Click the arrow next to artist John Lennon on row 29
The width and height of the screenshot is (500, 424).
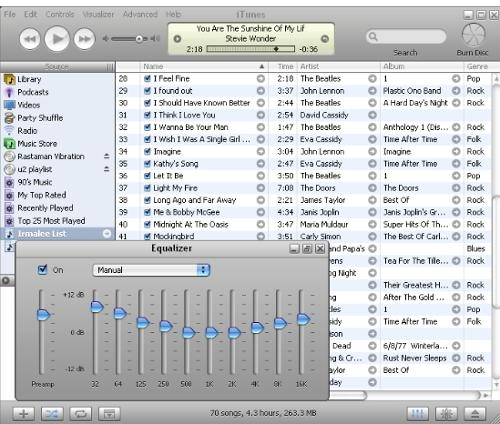pyautogui.click(x=372, y=91)
